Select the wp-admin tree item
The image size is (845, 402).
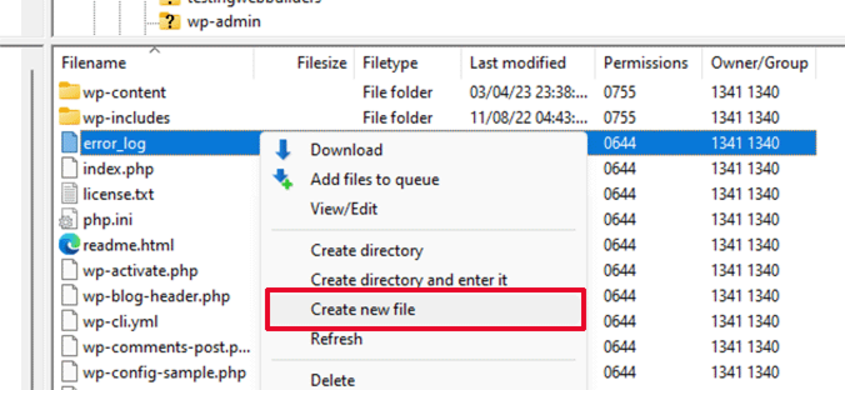224,22
